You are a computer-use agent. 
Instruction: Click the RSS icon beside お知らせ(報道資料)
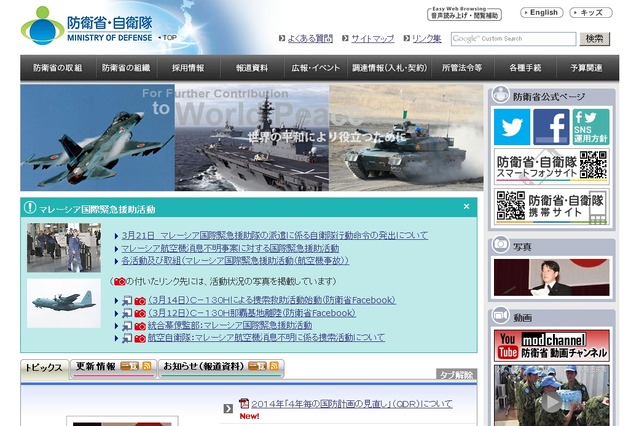pyautogui.click(x=274, y=366)
